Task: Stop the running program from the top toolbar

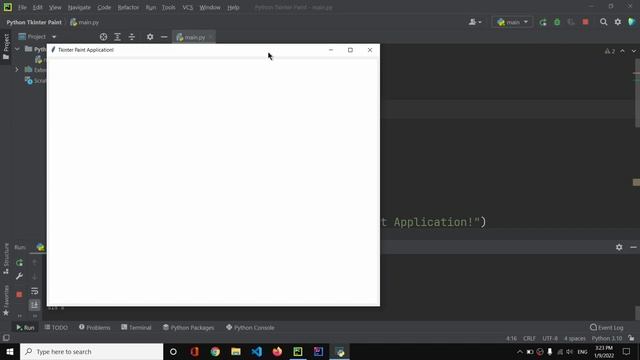Action: tap(585, 22)
